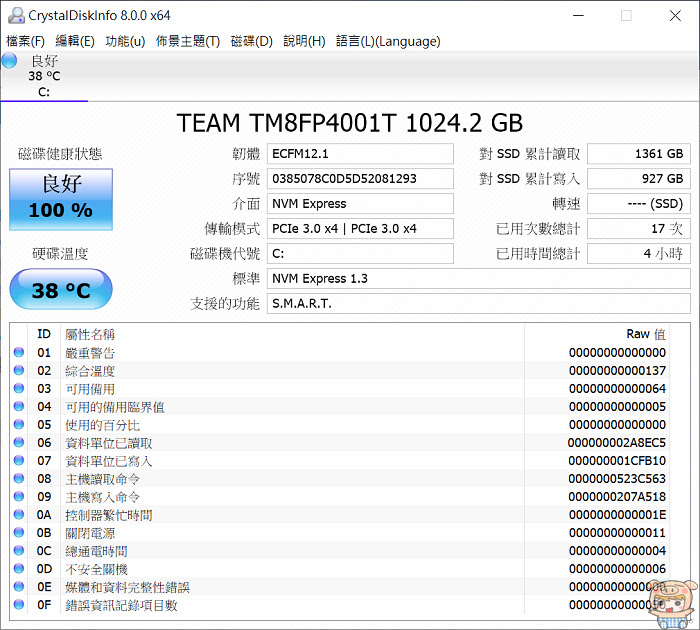Select the C: drive tab showing 良好 38 °C
The width and height of the screenshot is (700, 630).
tap(44, 76)
